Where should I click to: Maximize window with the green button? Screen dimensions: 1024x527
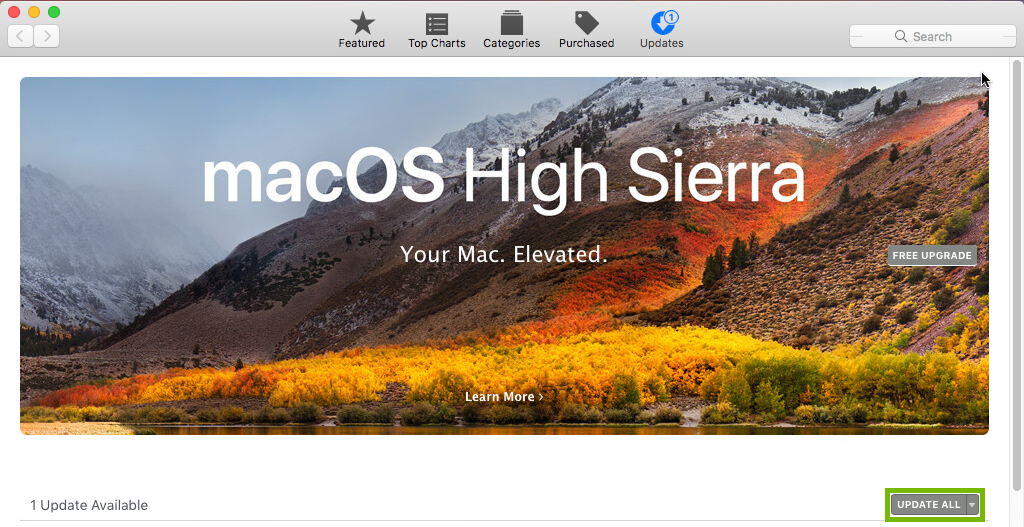point(54,12)
